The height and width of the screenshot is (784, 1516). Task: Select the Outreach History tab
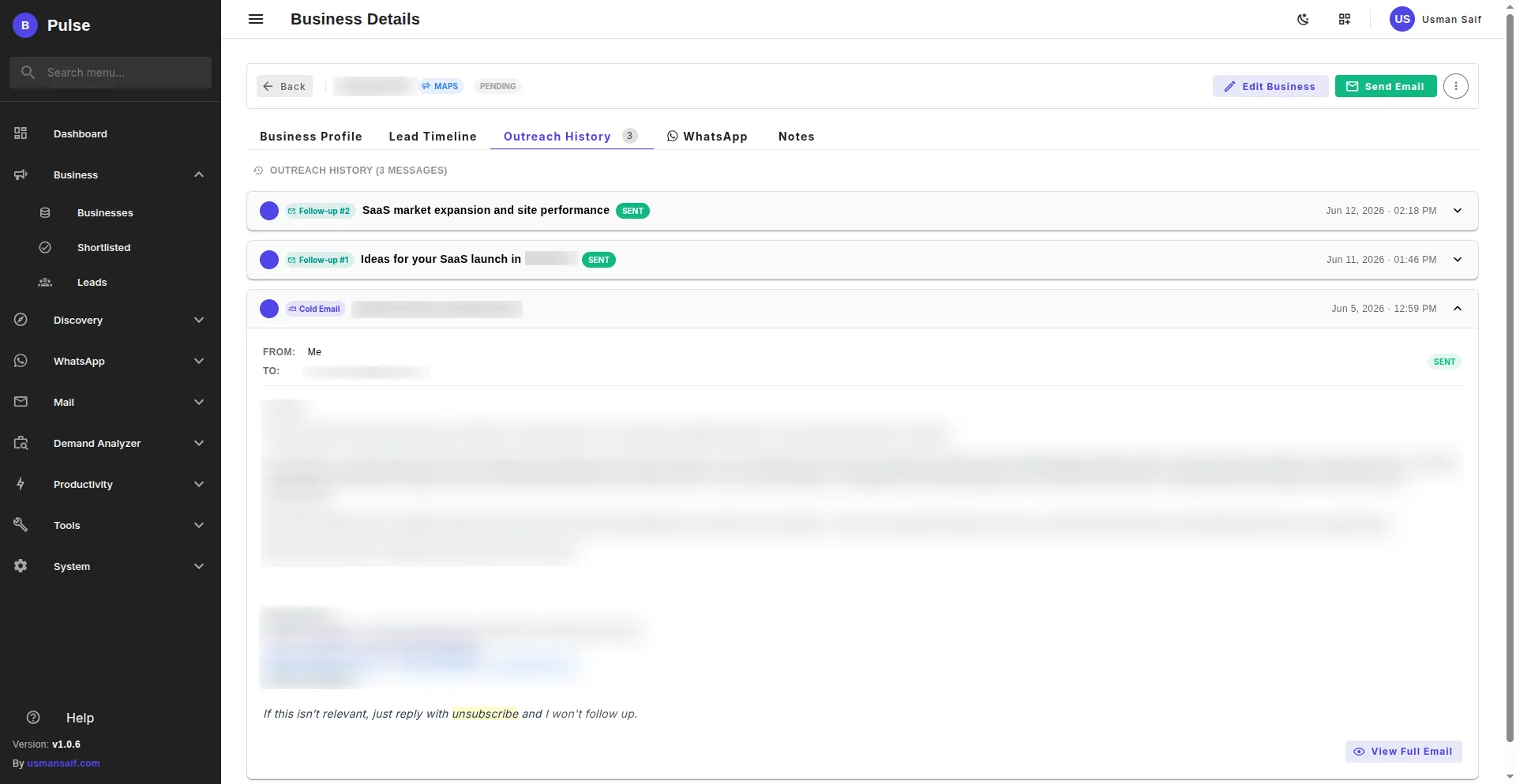[572, 137]
